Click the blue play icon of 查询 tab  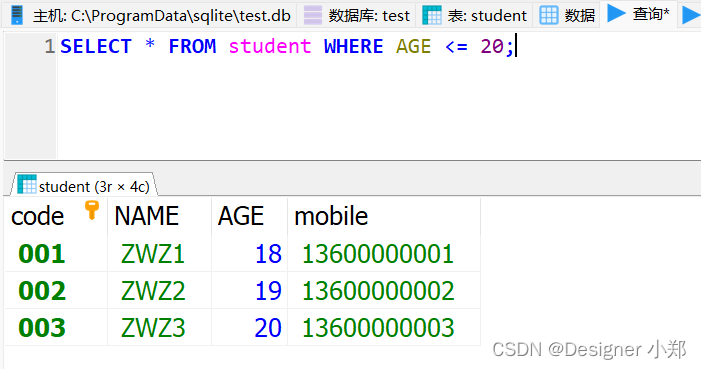point(616,14)
